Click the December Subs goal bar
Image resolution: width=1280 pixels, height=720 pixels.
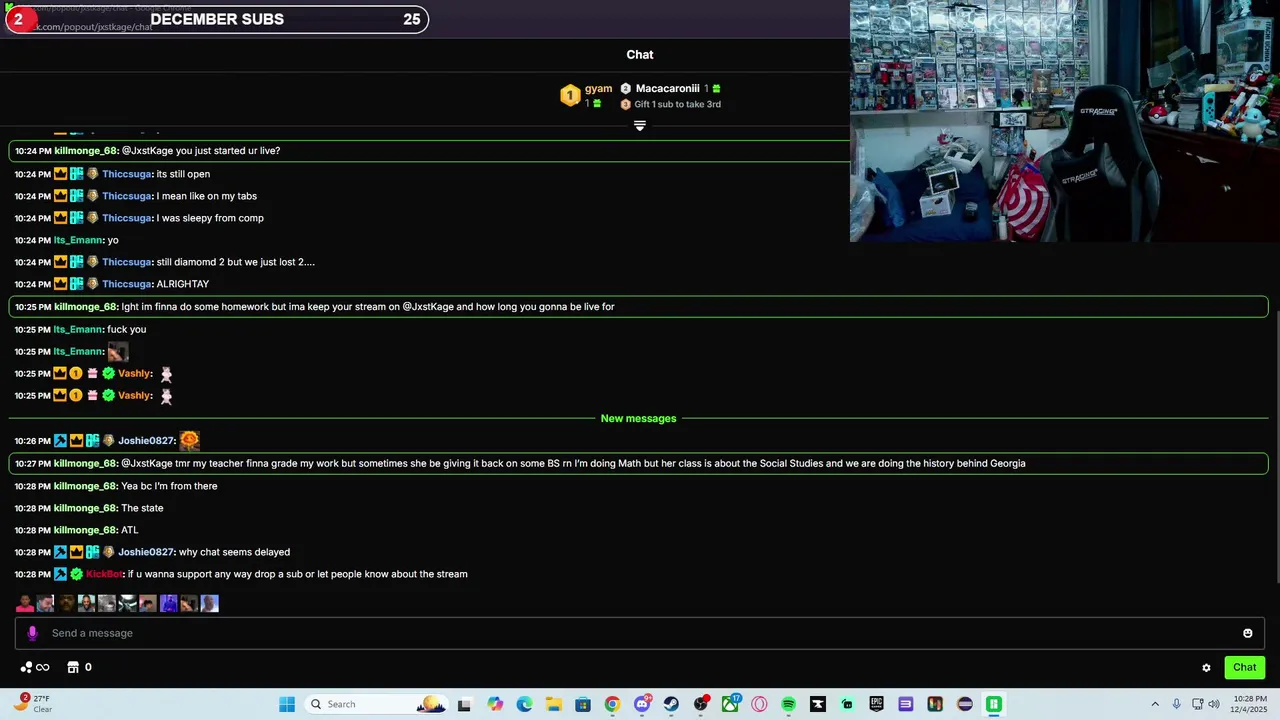click(x=215, y=19)
